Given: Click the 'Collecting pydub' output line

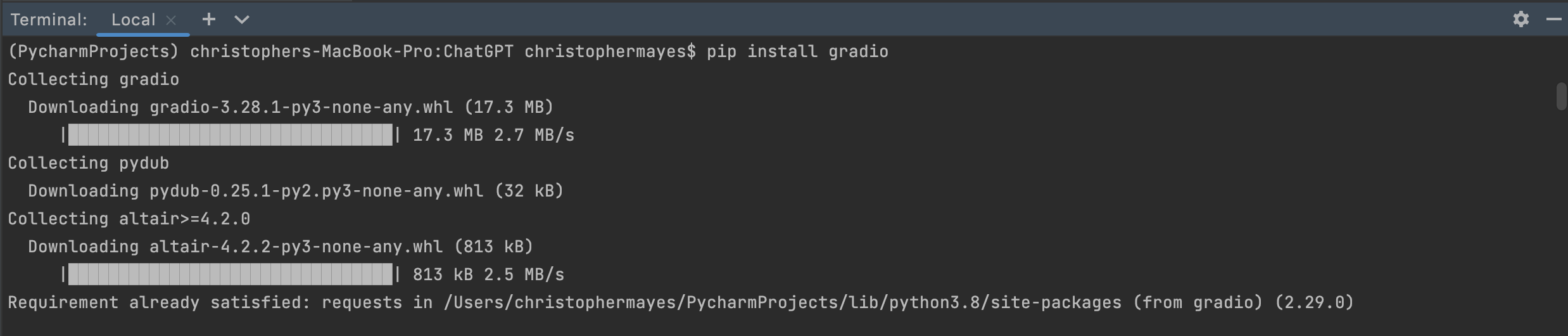Looking at the screenshot, I should pyautogui.click(x=89, y=163).
